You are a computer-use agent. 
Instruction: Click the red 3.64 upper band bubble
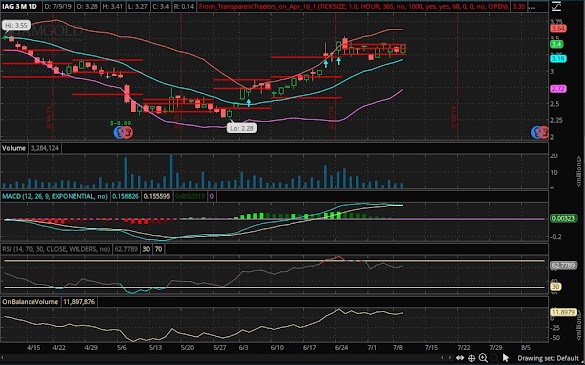pos(558,28)
